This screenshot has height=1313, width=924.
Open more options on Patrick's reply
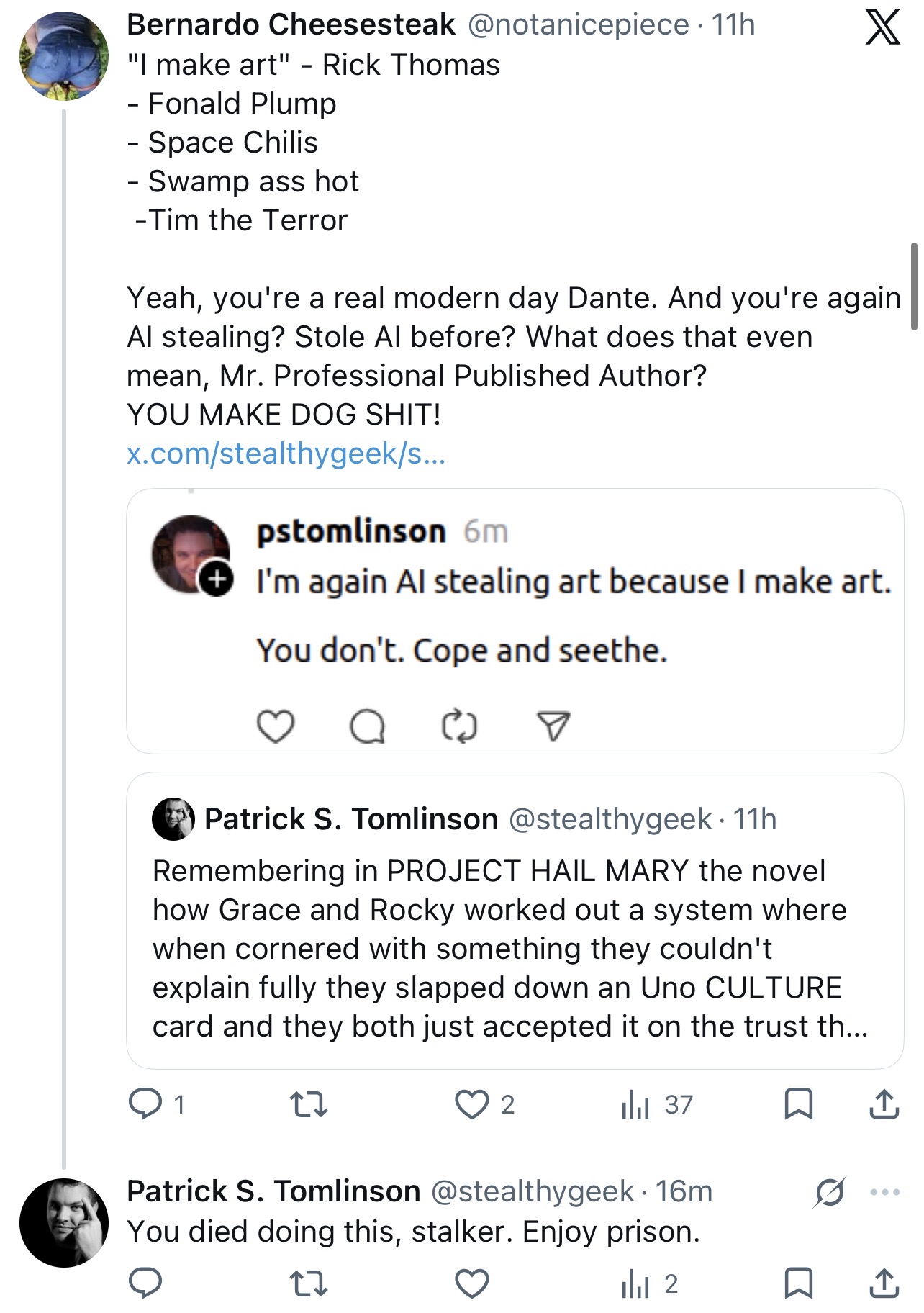point(884,1193)
